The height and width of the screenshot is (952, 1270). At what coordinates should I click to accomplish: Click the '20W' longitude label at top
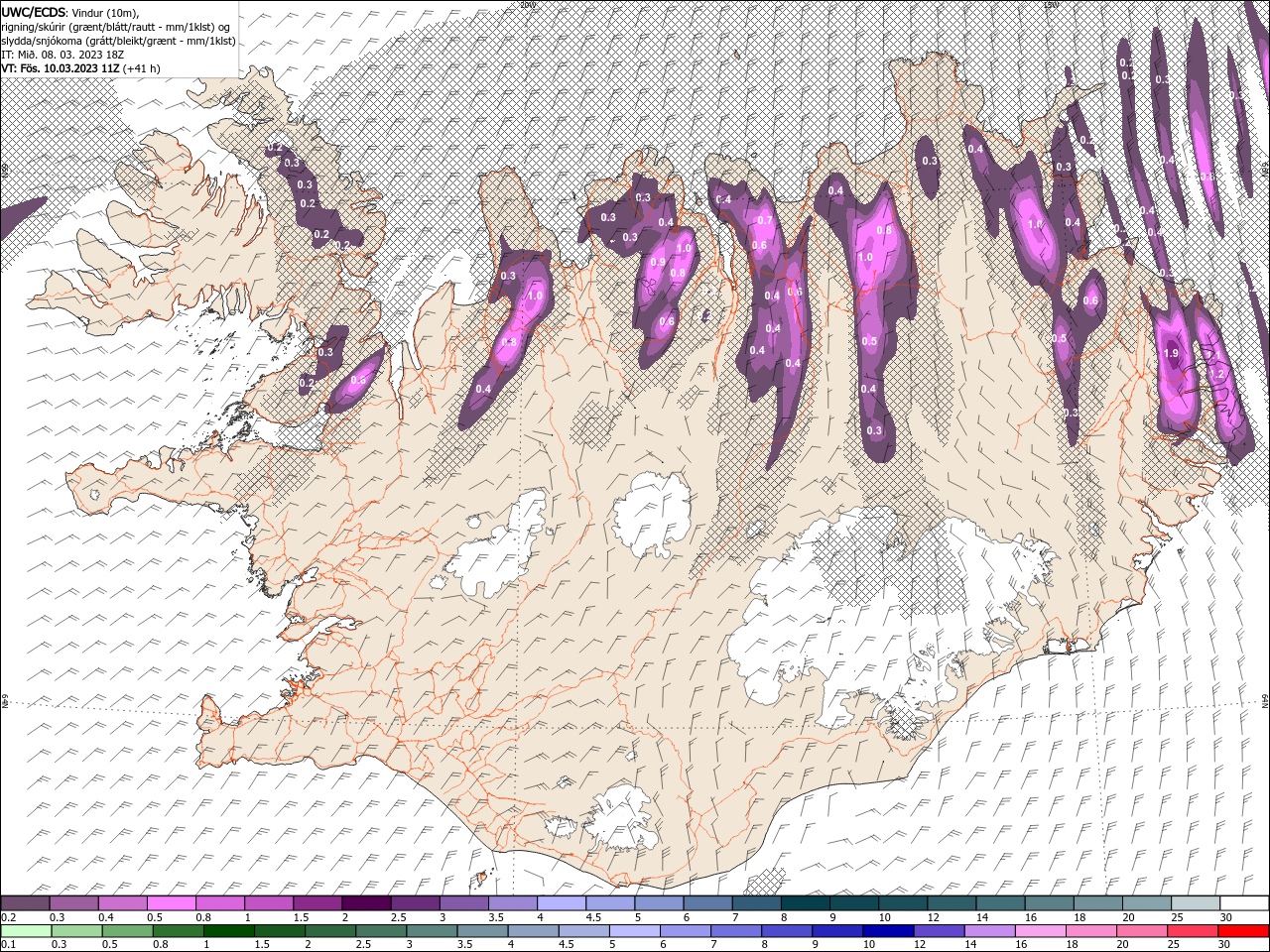coord(527,4)
